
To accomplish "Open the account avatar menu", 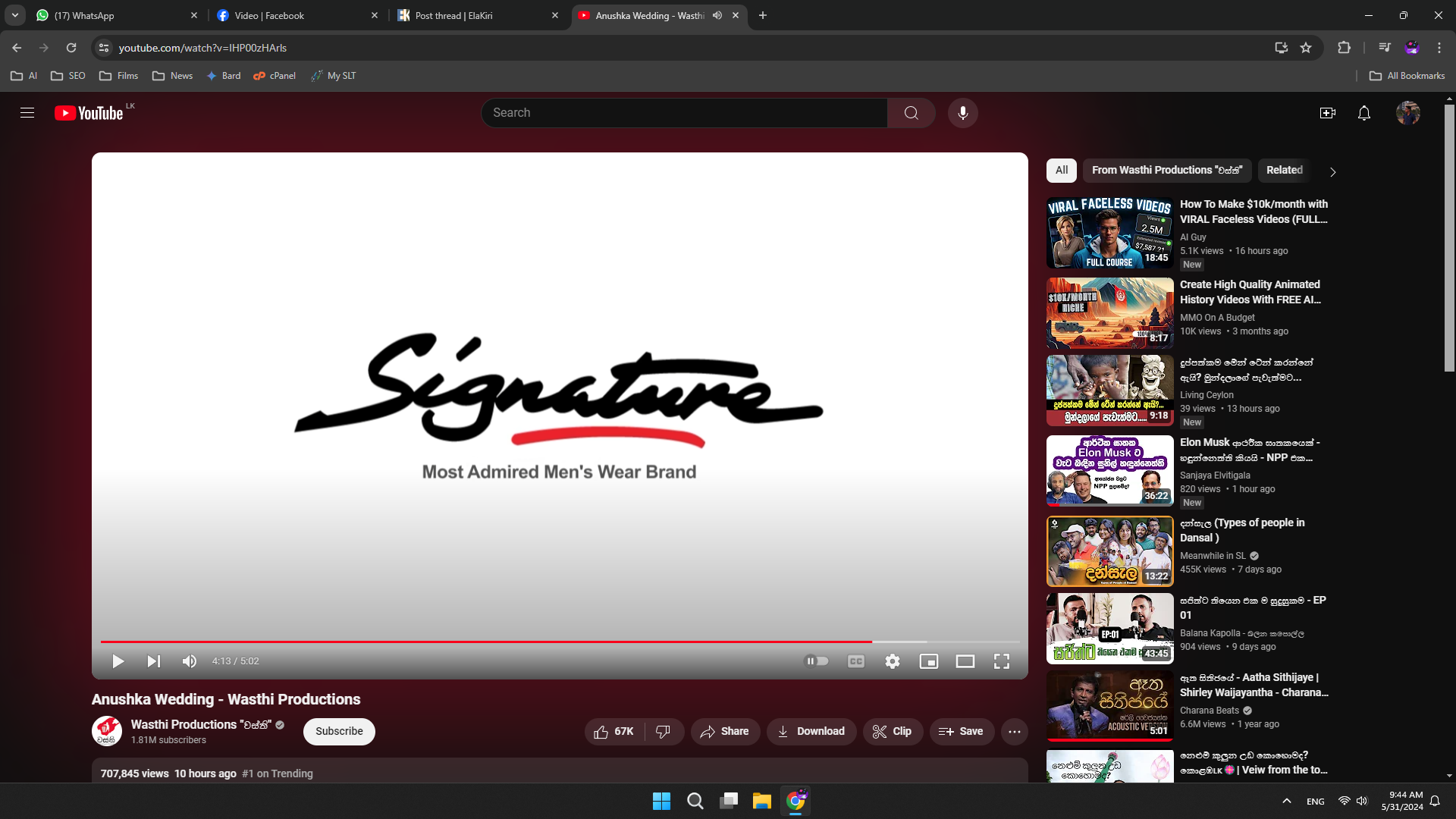I will pyautogui.click(x=1408, y=113).
